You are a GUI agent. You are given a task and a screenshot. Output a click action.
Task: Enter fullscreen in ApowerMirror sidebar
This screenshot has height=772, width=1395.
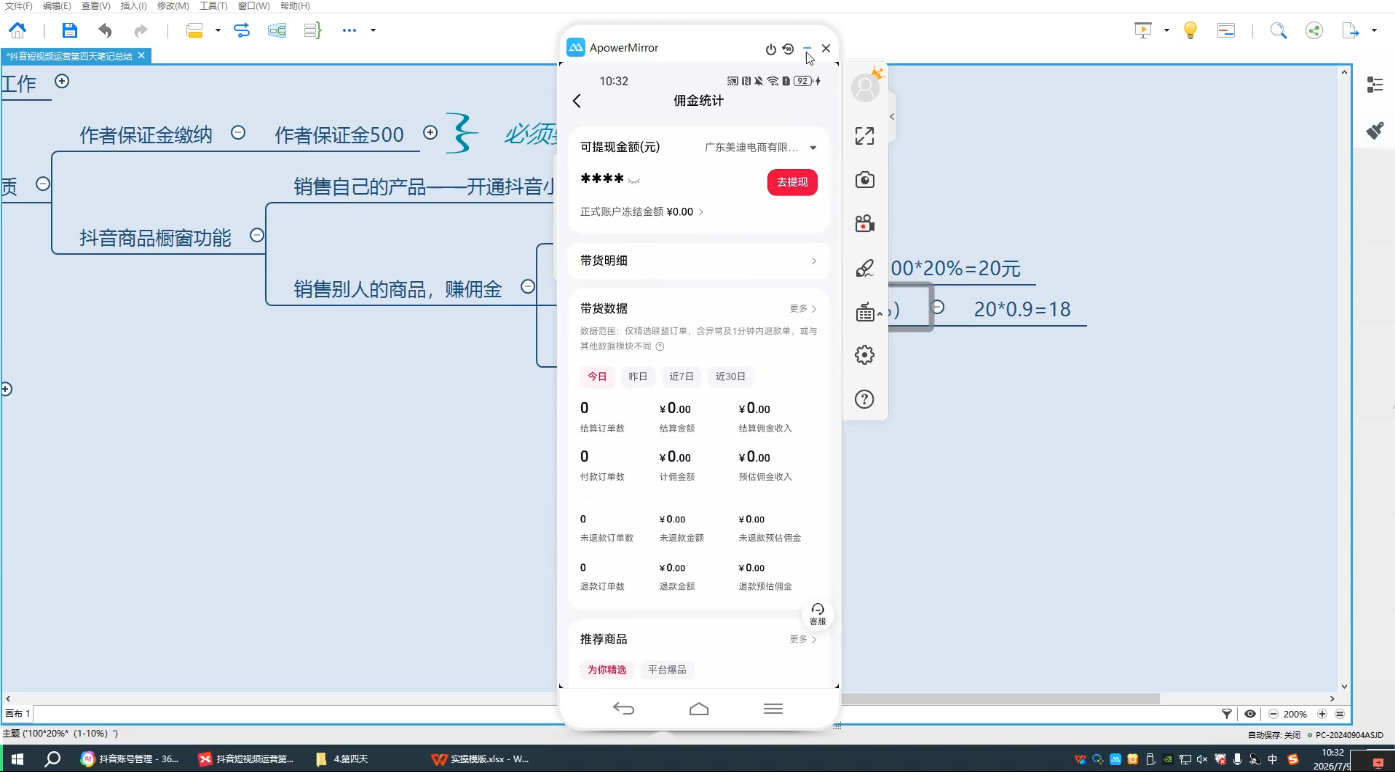pyautogui.click(x=865, y=136)
